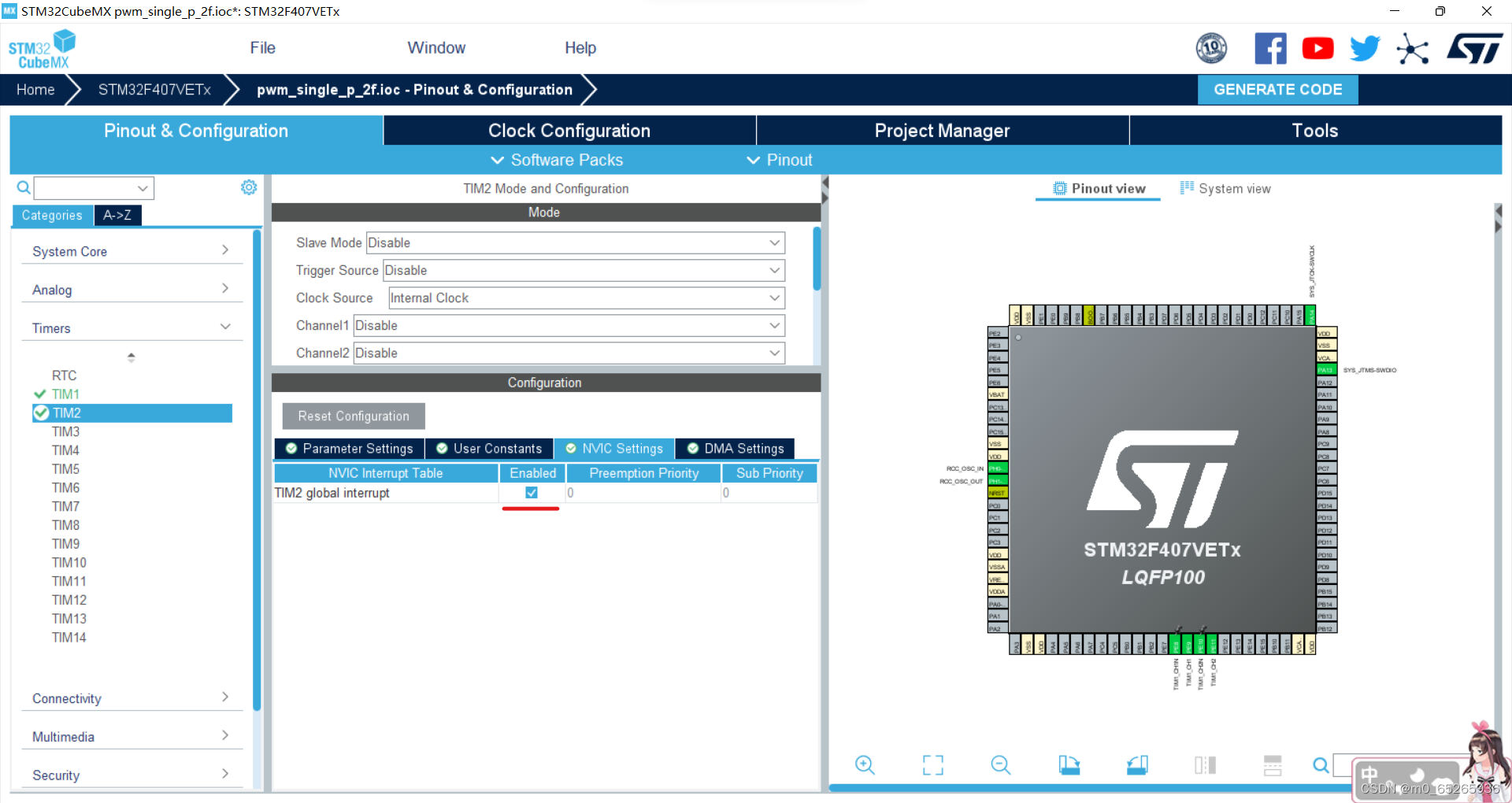This screenshot has height=803, width=1512.
Task: Click the Mode panel vertical scrollbar
Action: click(817, 259)
